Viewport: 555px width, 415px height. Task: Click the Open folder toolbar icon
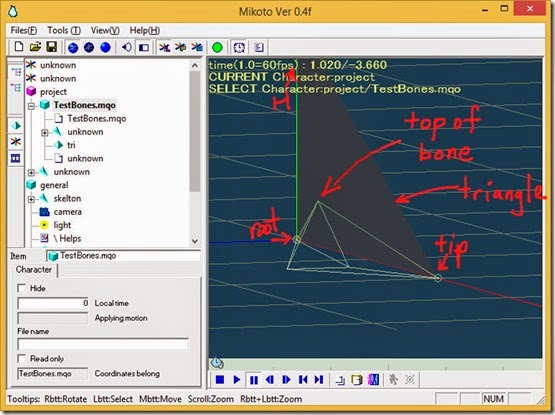tap(35, 47)
